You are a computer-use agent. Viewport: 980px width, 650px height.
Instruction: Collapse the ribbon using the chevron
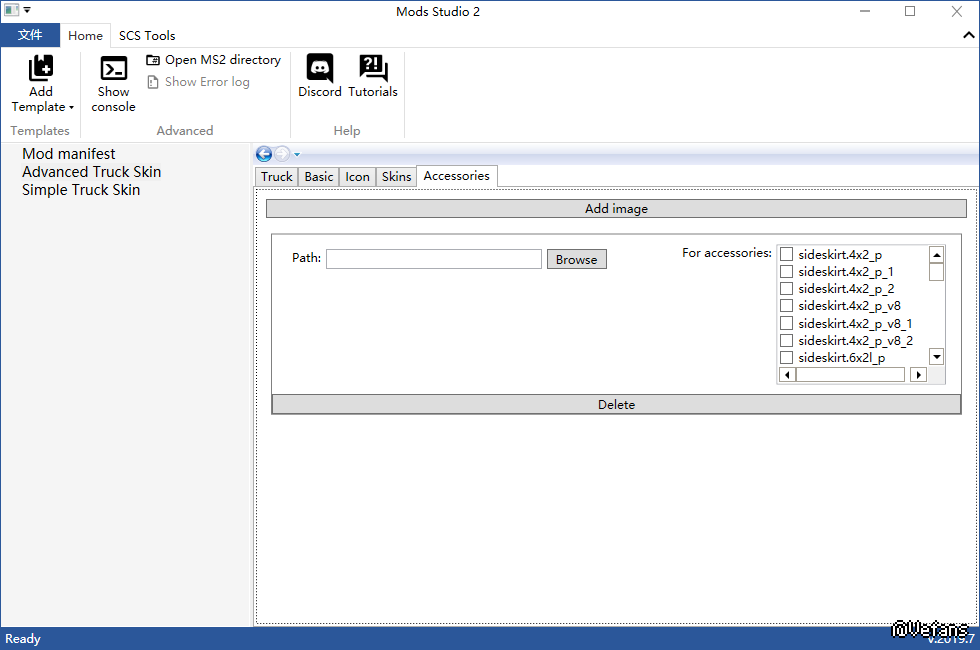pos(968,35)
